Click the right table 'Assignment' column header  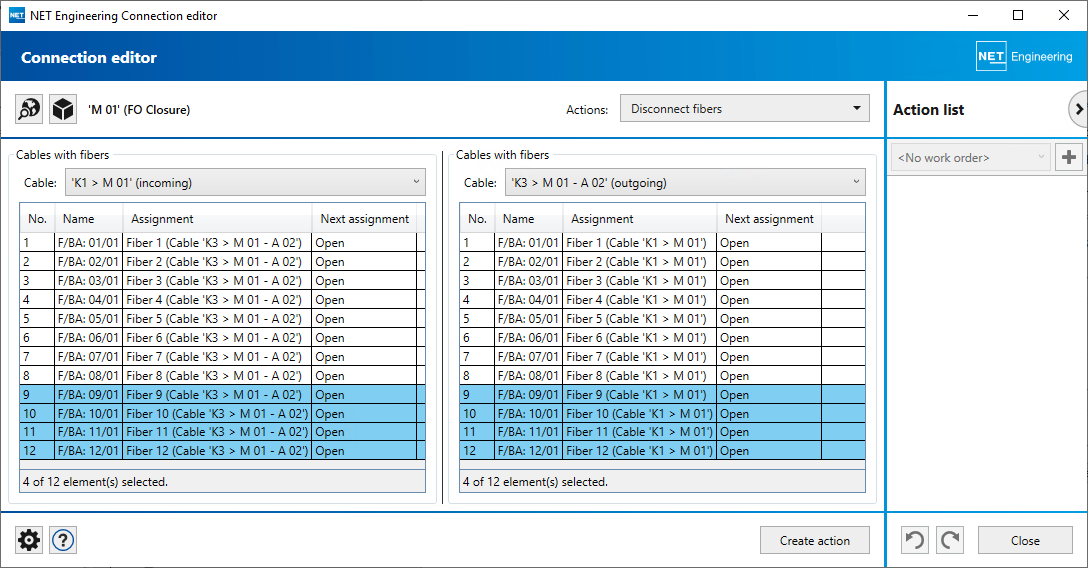(640, 218)
